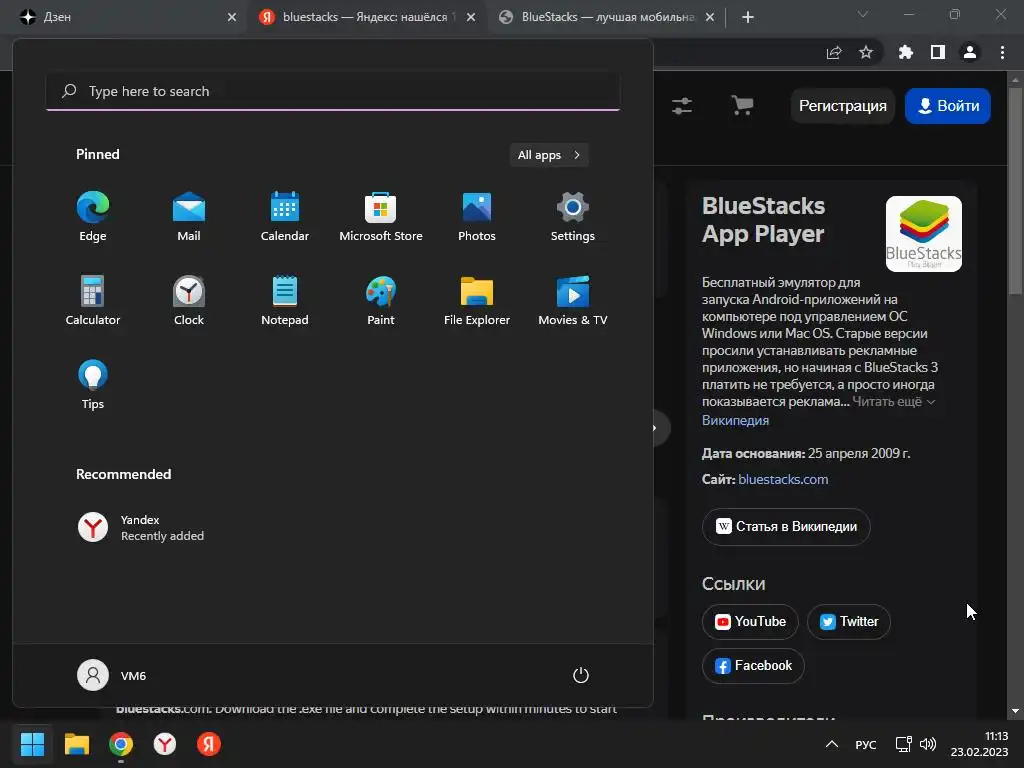Click the BlueStacks logo thumbnail
The image size is (1024, 768).
(x=923, y=234)
